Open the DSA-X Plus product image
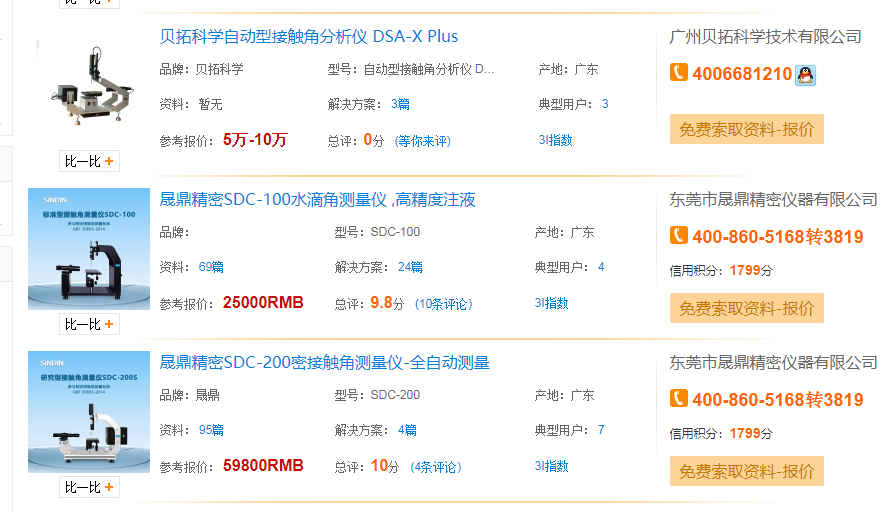 point(89,86)
